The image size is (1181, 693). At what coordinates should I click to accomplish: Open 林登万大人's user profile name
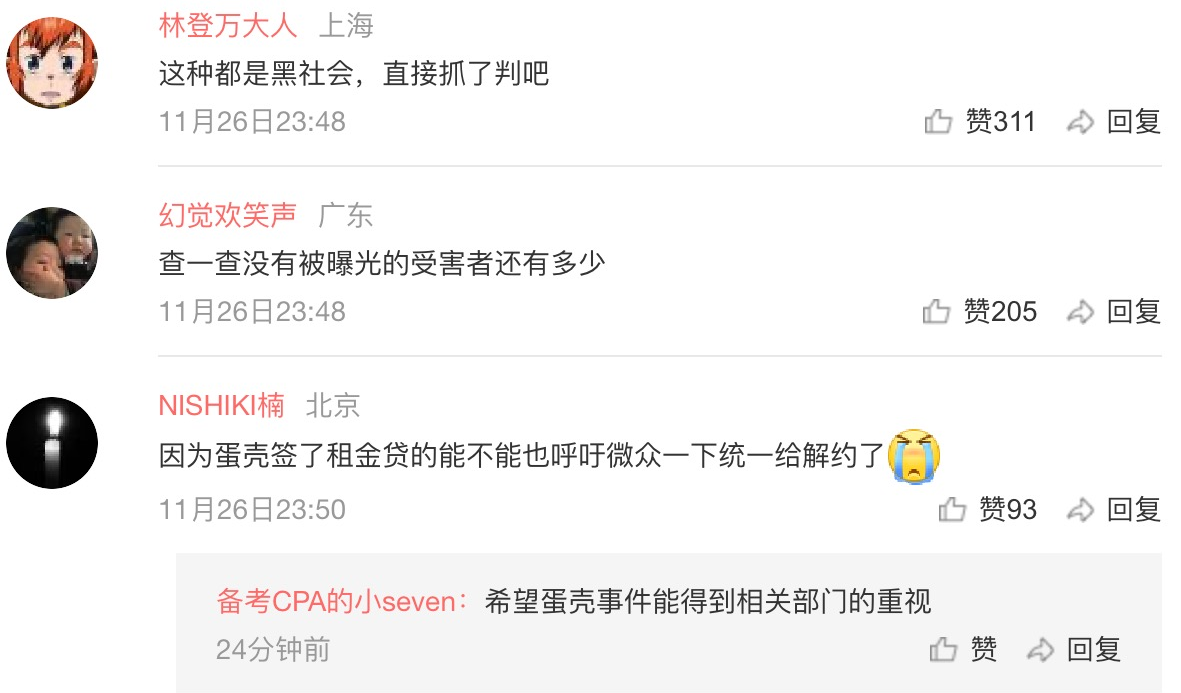(227, 26)
